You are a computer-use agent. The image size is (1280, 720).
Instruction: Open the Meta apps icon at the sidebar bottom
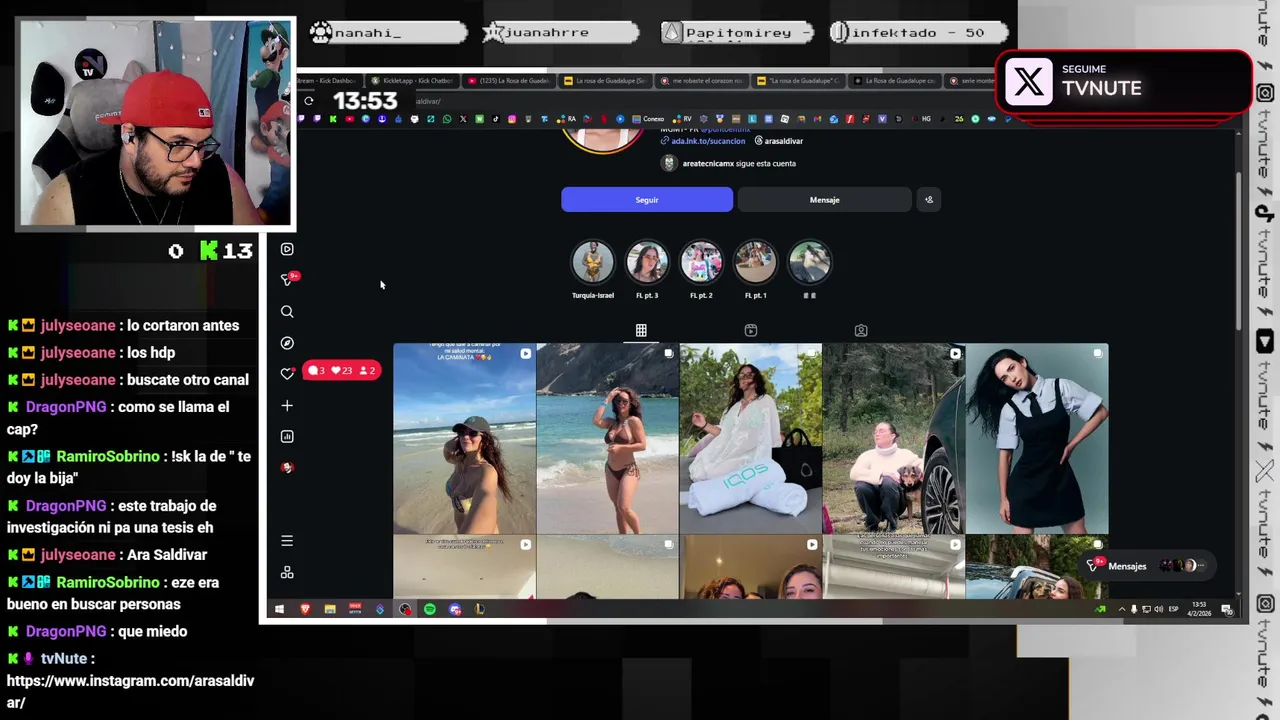(287, 572)
